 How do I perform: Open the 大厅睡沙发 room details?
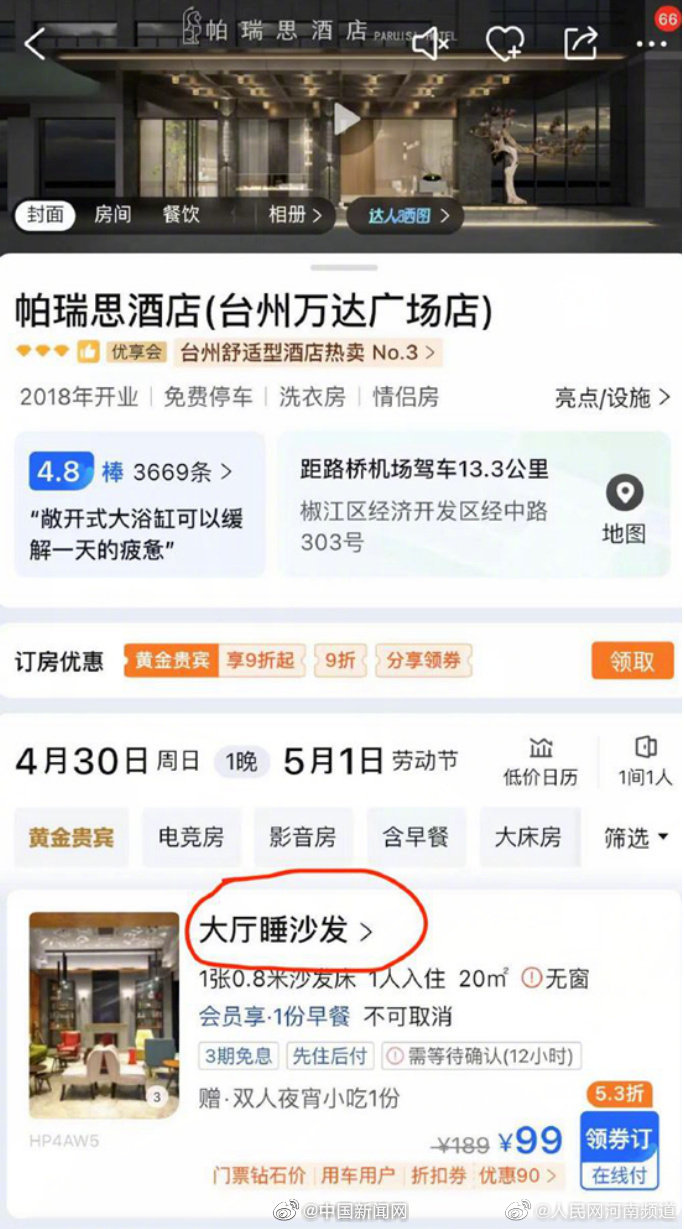click(286, 930)
